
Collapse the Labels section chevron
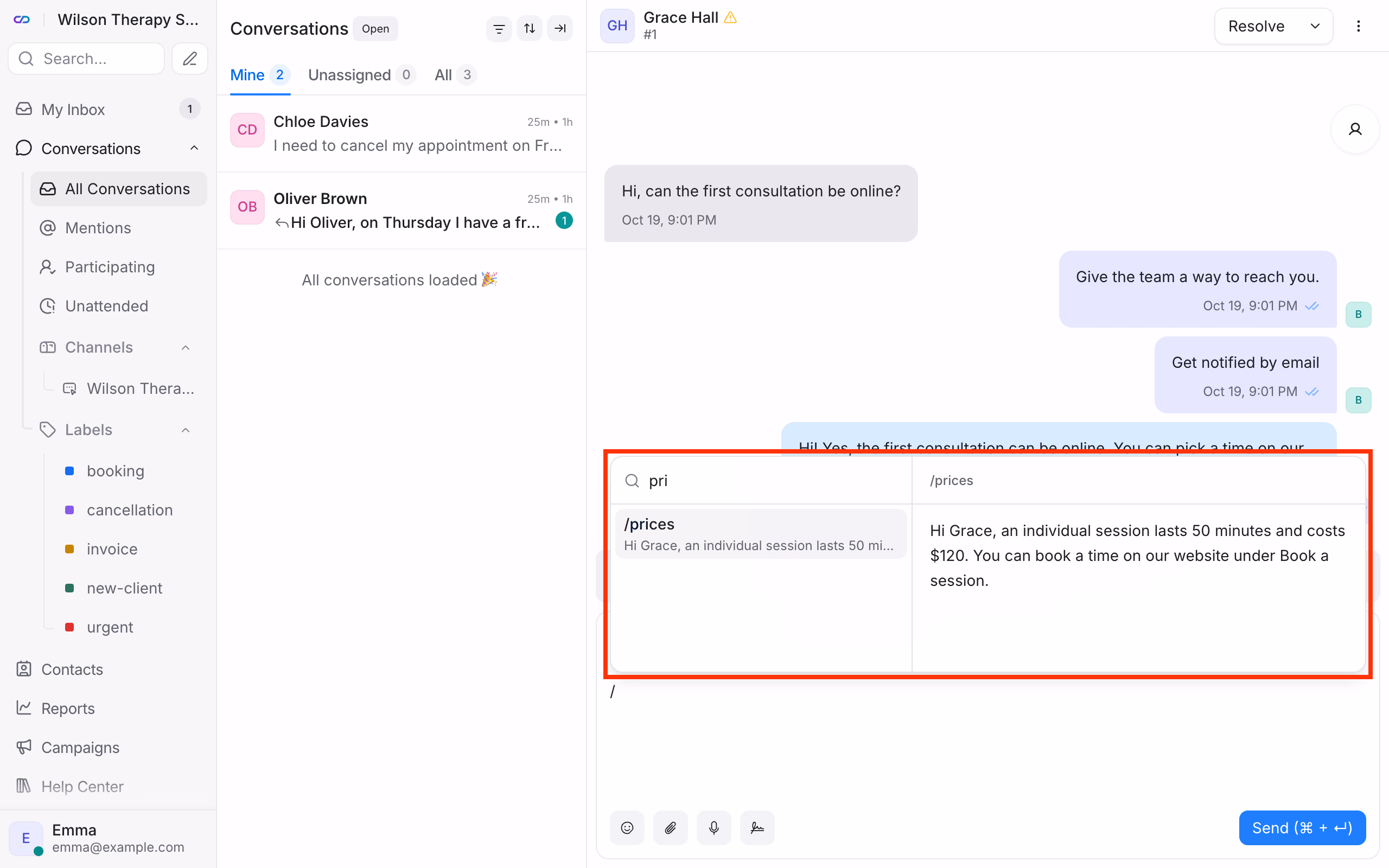tap(186, 430)
